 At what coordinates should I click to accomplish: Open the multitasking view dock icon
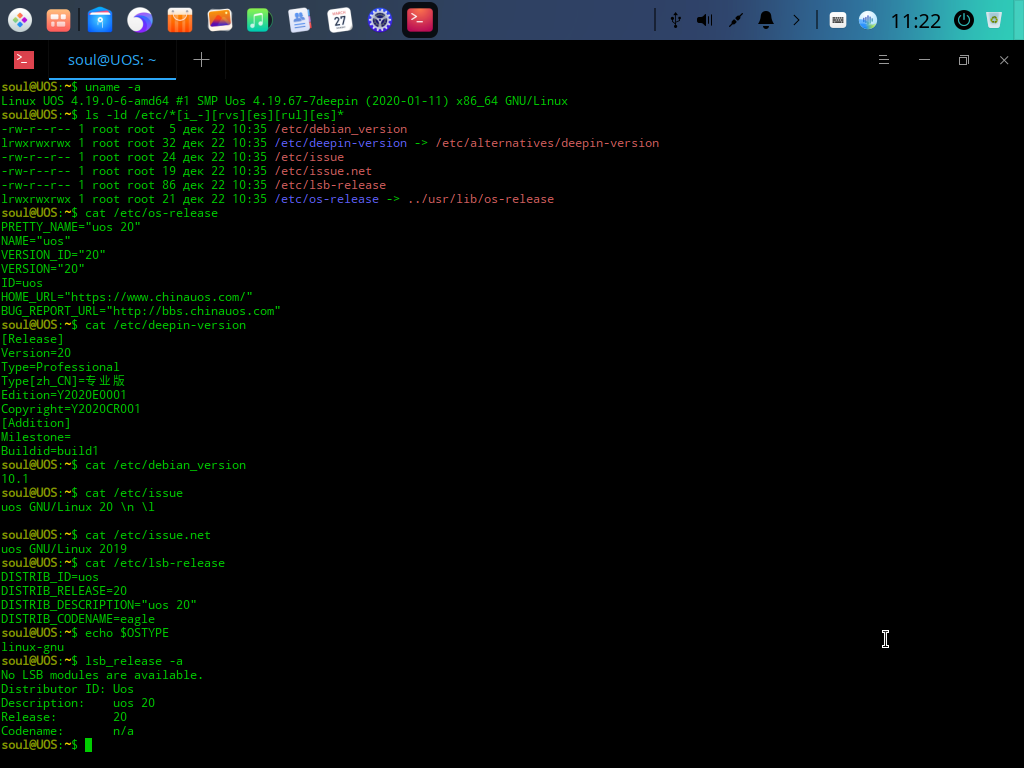pos(58,20)
